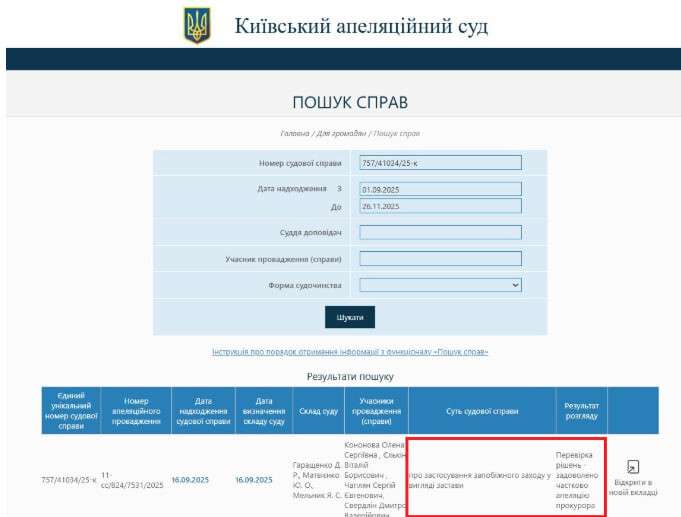This screenshot has height=517, width=681.
Task: Open Для громадян breadcrumb link
Action: (x=342, y=133)
